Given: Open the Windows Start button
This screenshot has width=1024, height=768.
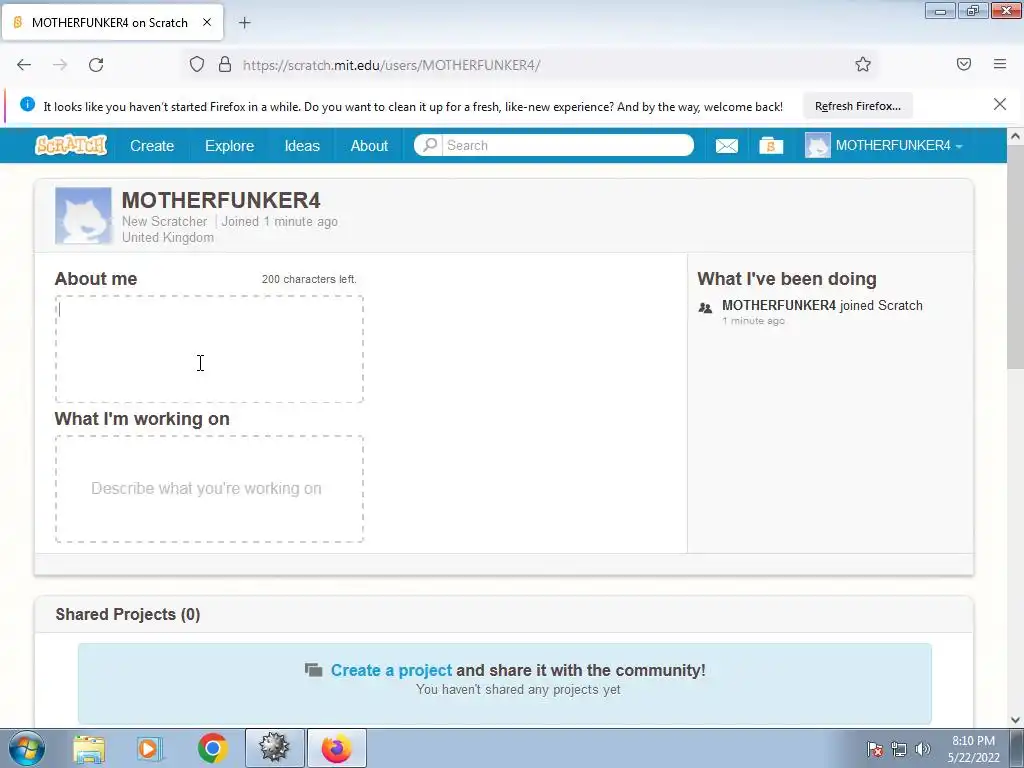Looking at the screenshot, I should (26, 748).
